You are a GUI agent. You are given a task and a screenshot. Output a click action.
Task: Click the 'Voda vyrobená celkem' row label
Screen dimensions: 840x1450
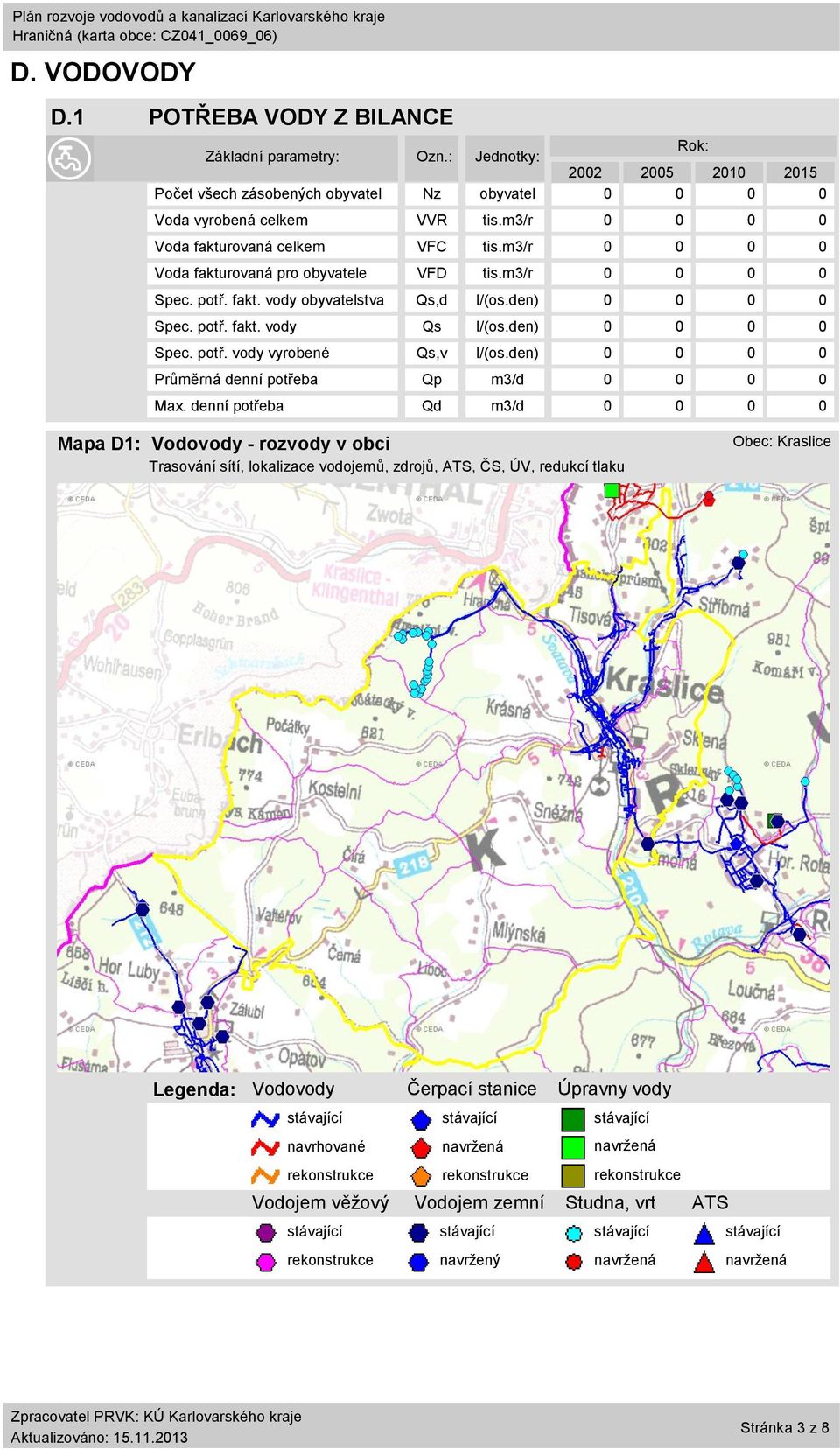click(231, 220)
